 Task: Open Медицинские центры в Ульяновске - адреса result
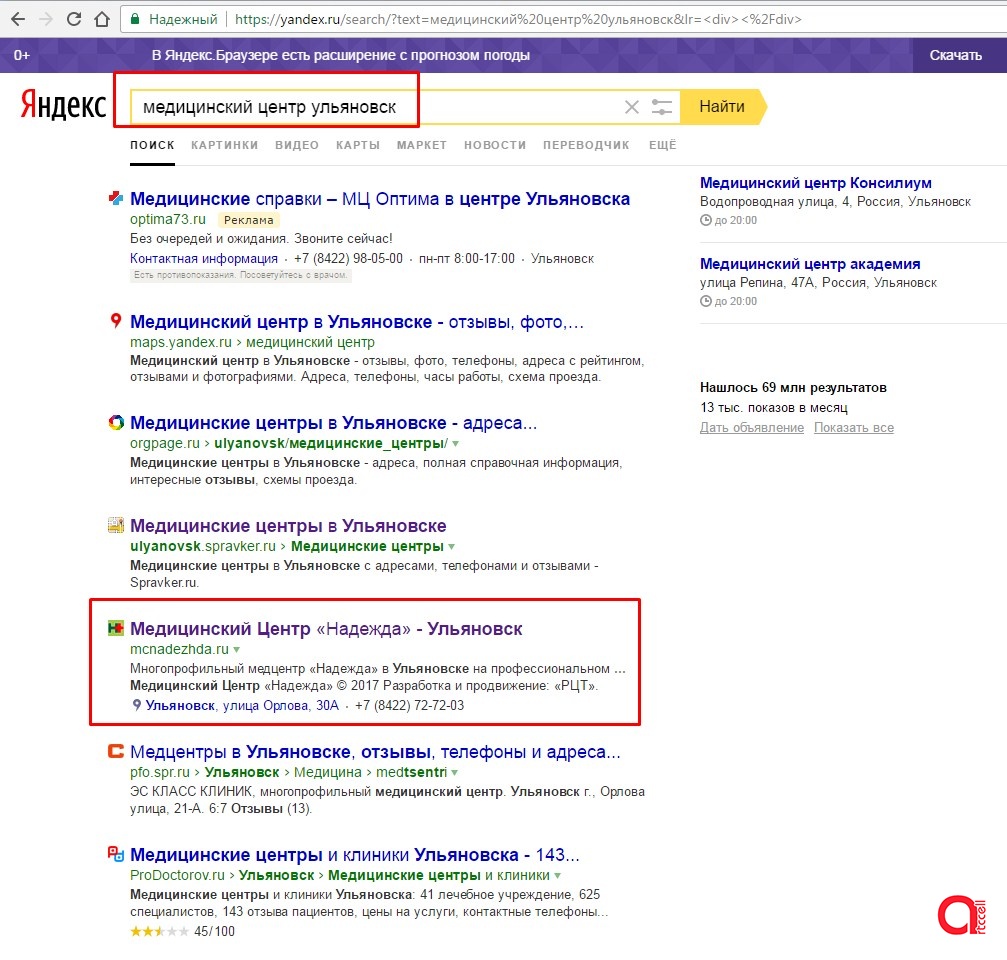tap(333, 423)
